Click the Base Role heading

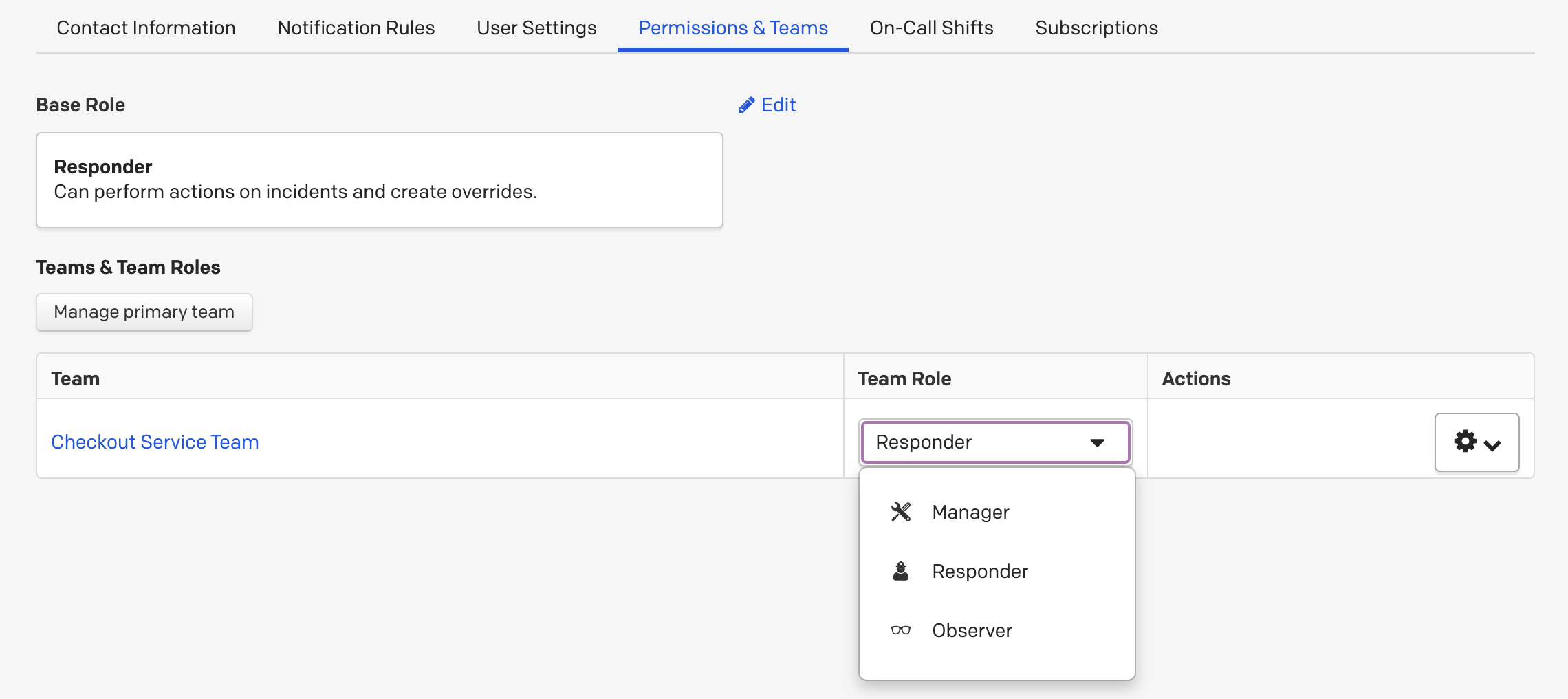click(x=80, y=105)
